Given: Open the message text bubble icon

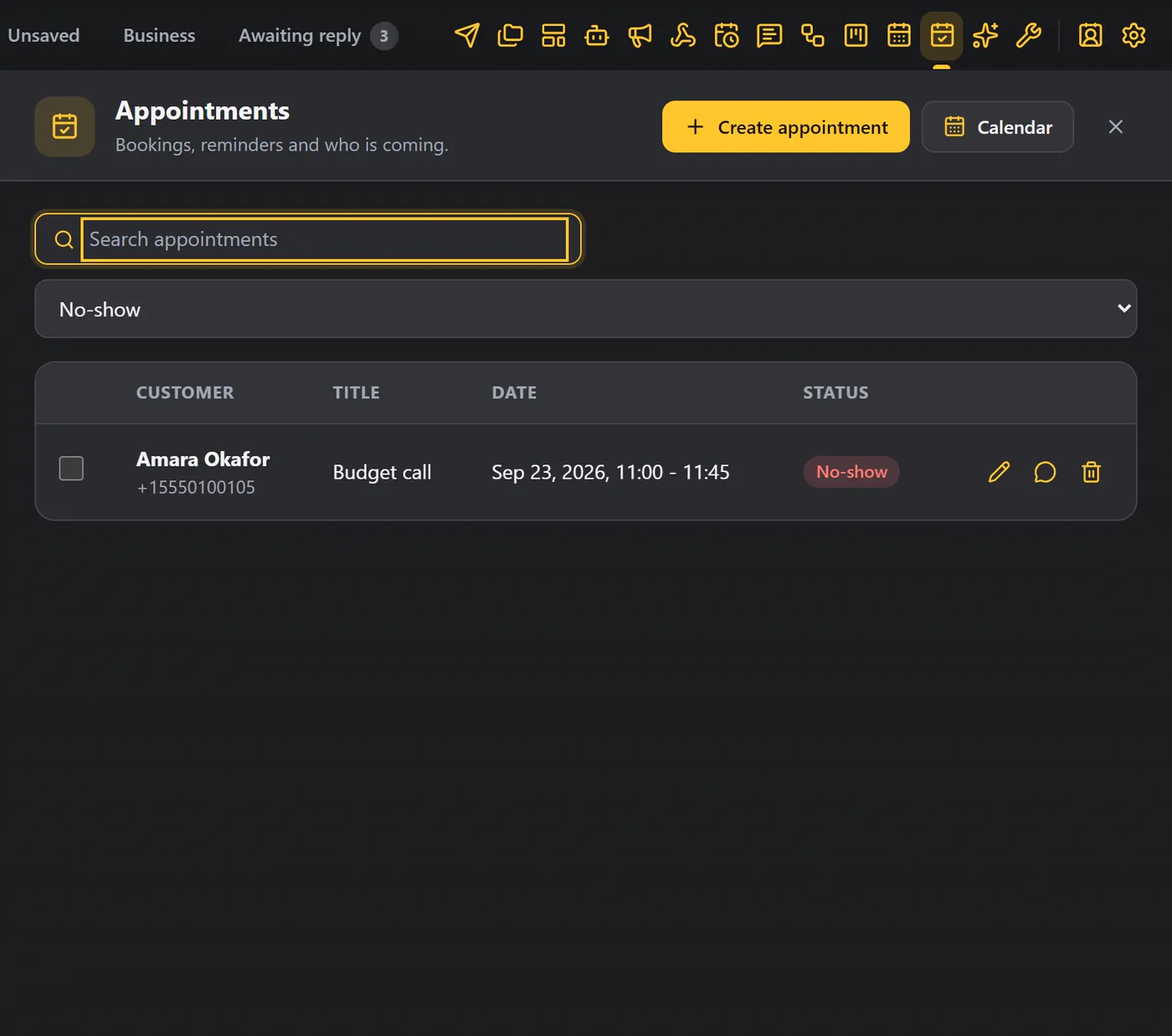Looking at the screenshot, I should pyautogui.click(x=769, y=35).
